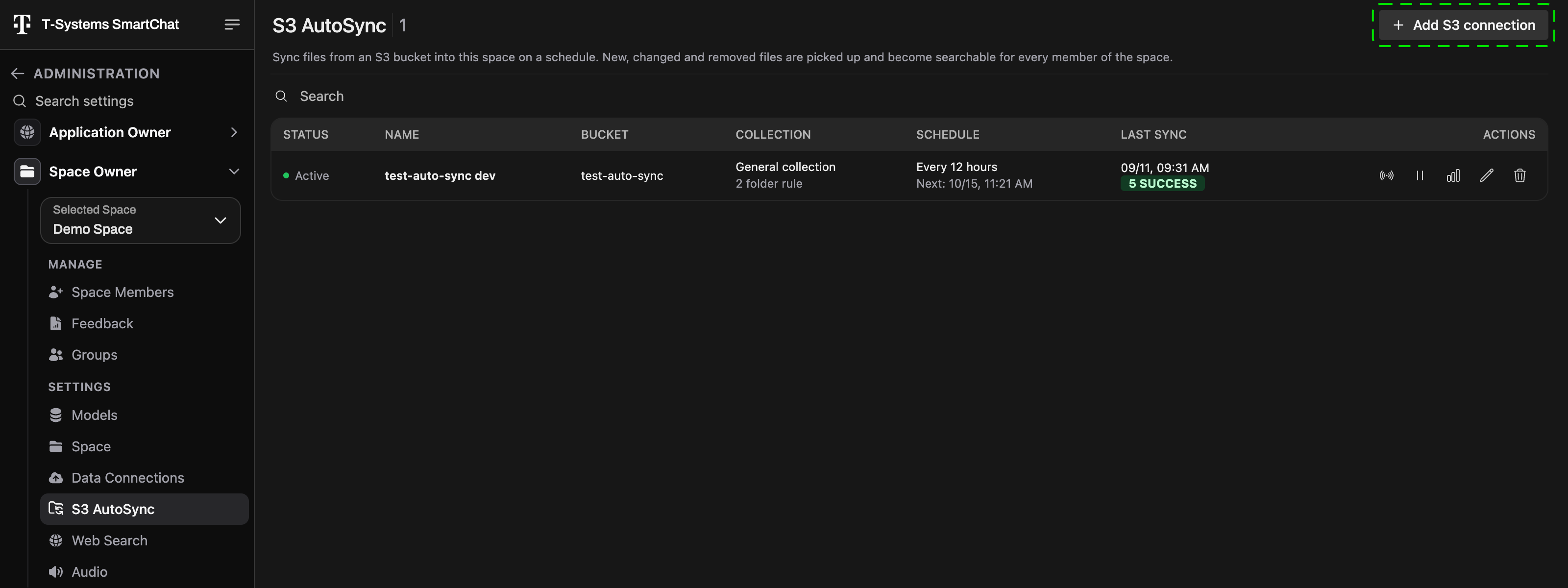The image size is (1568, 588).
Task: Open sync statistics bar chart icon
Action: (x=1453, y=176)
